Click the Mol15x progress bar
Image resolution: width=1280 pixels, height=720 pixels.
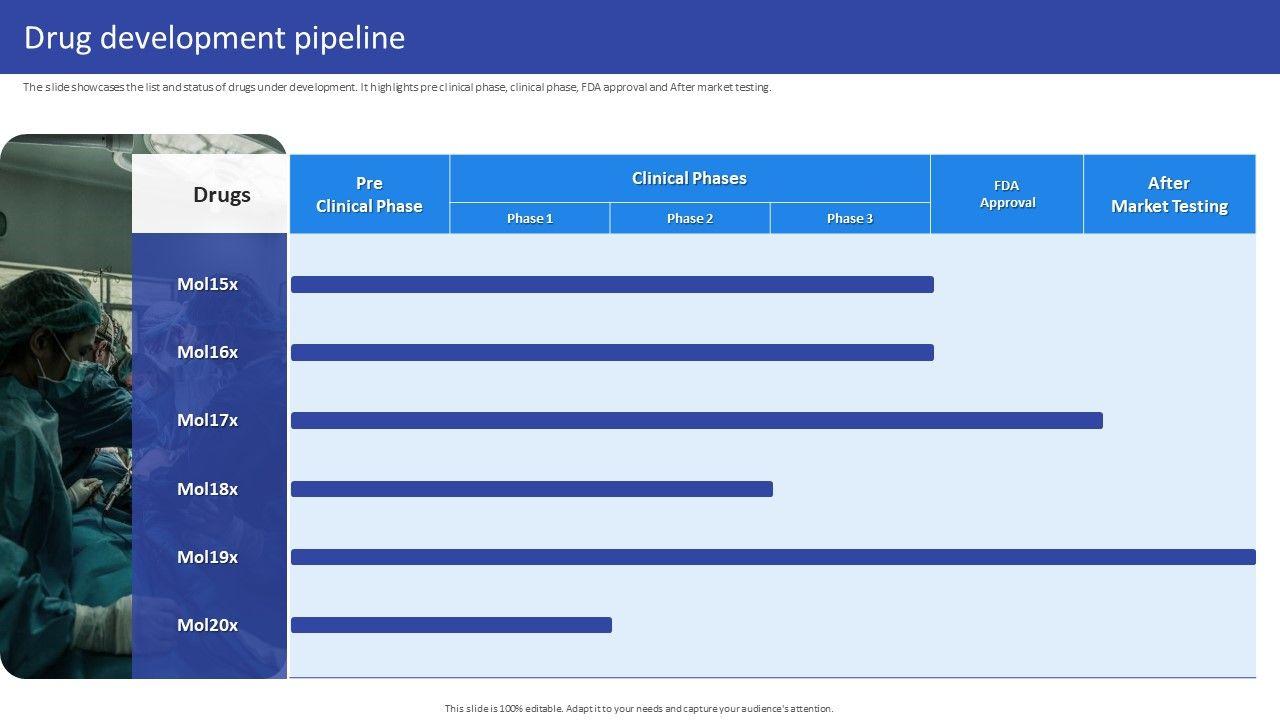(612, 285)
